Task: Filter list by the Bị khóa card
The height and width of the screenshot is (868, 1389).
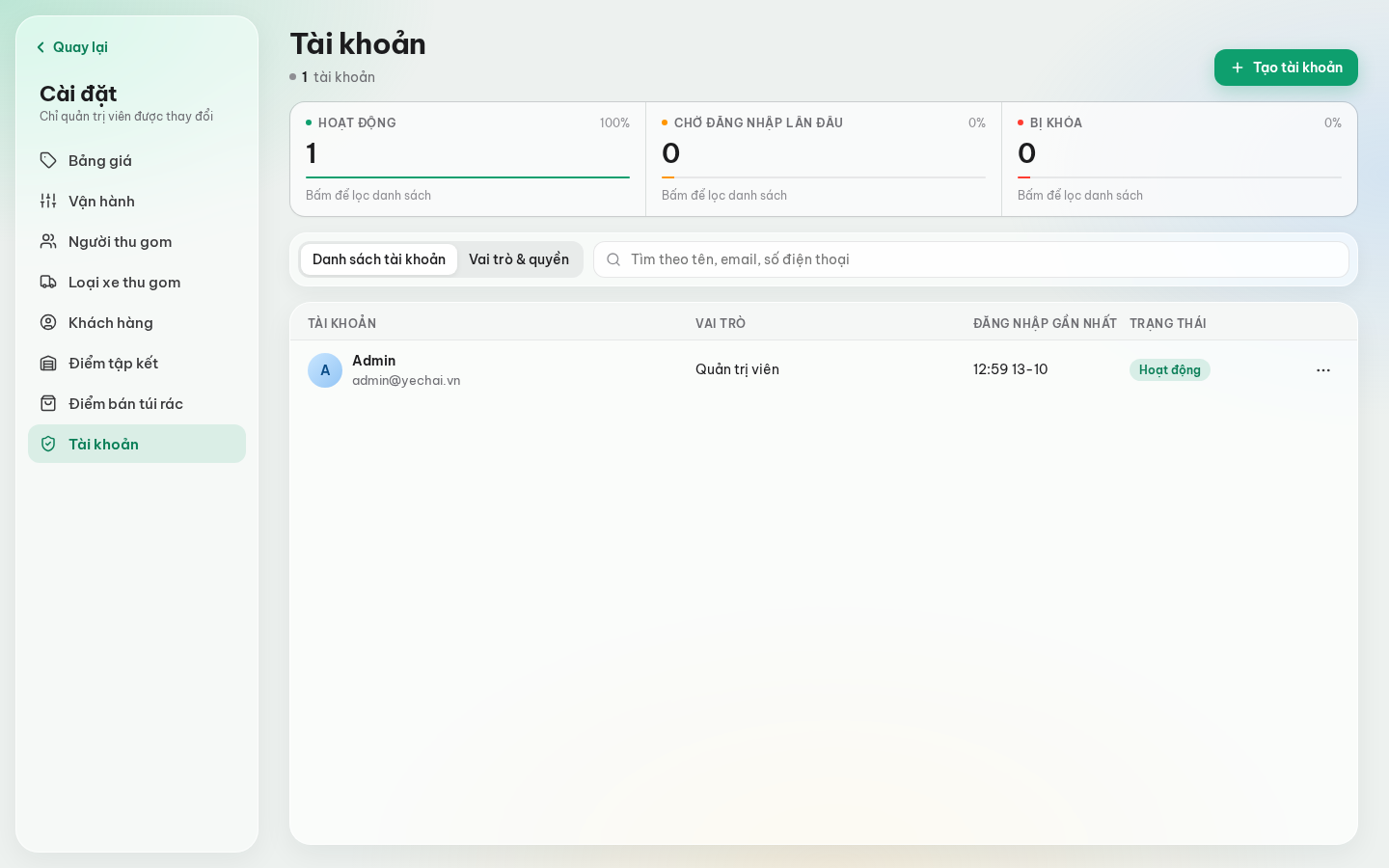Action: [1180, 159]
